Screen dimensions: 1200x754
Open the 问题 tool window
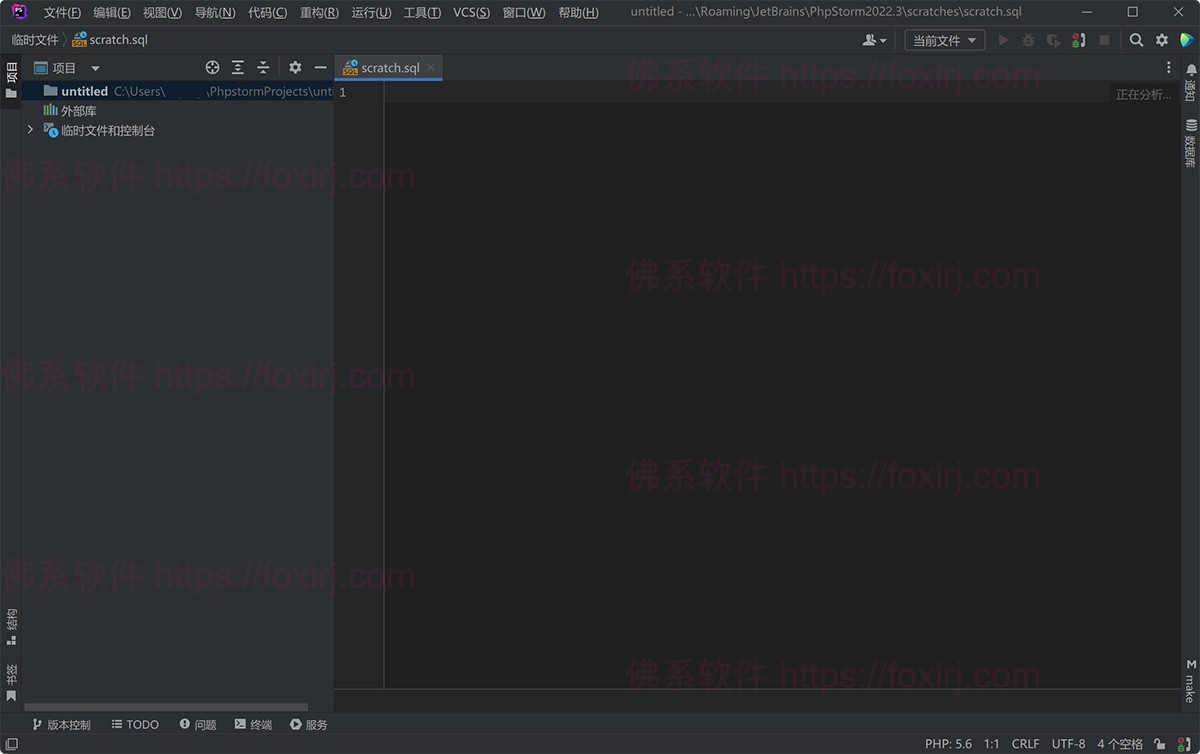point(197,724)
